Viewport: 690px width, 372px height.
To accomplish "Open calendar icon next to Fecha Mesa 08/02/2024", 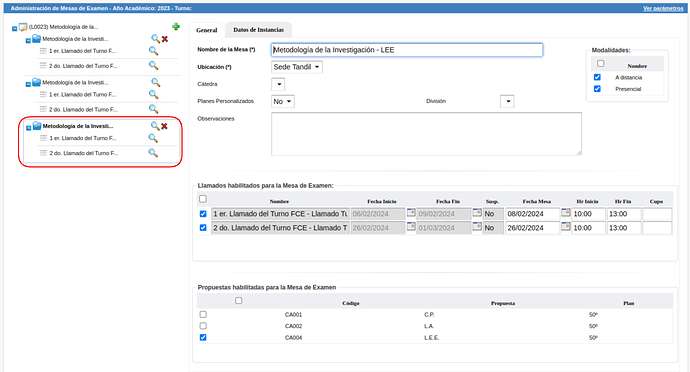I will (x=565, y=213).
